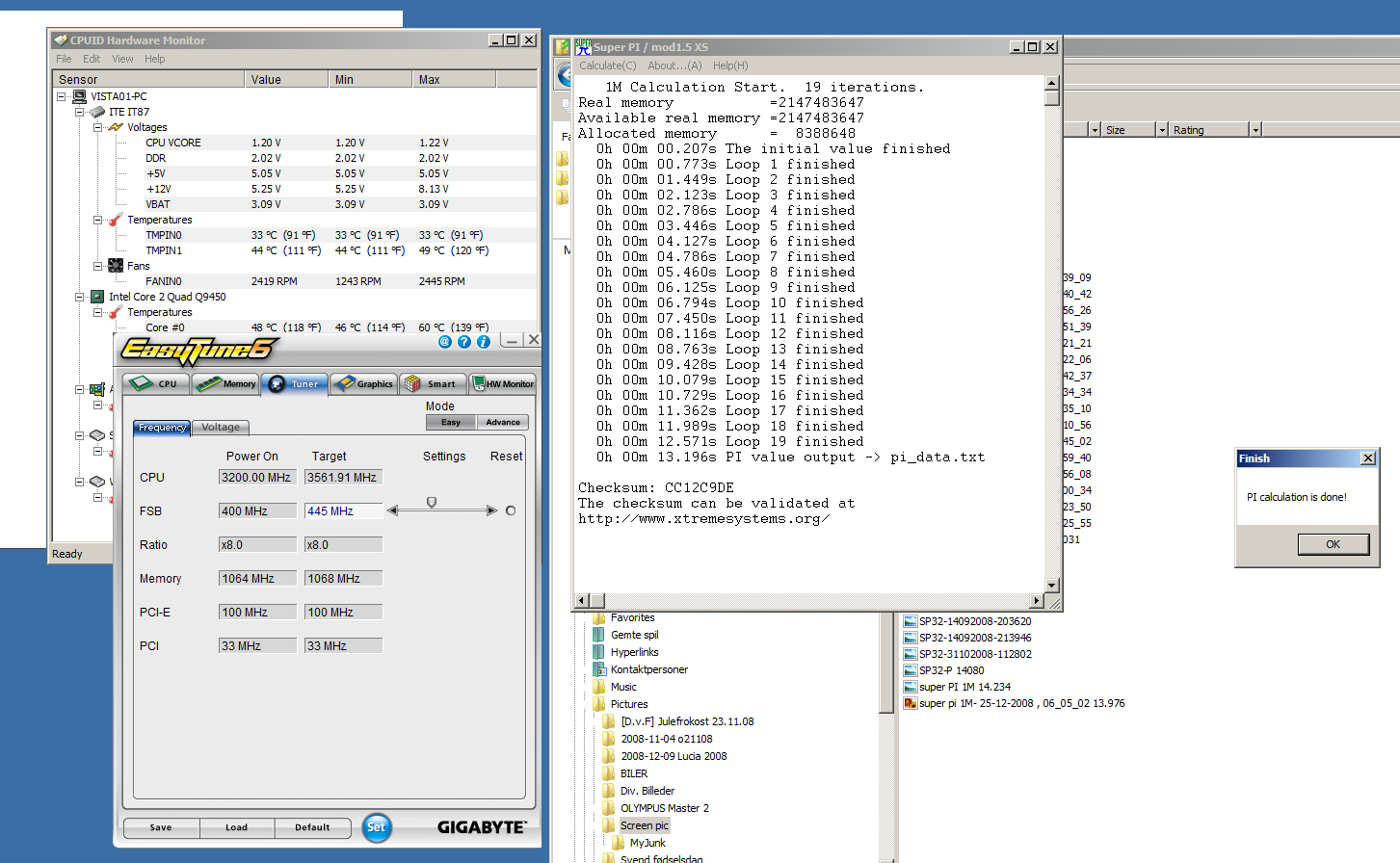Click the VISTA01-PC computer icon
The width and height of the screenshot is (1400, 863).
point(79,96)
